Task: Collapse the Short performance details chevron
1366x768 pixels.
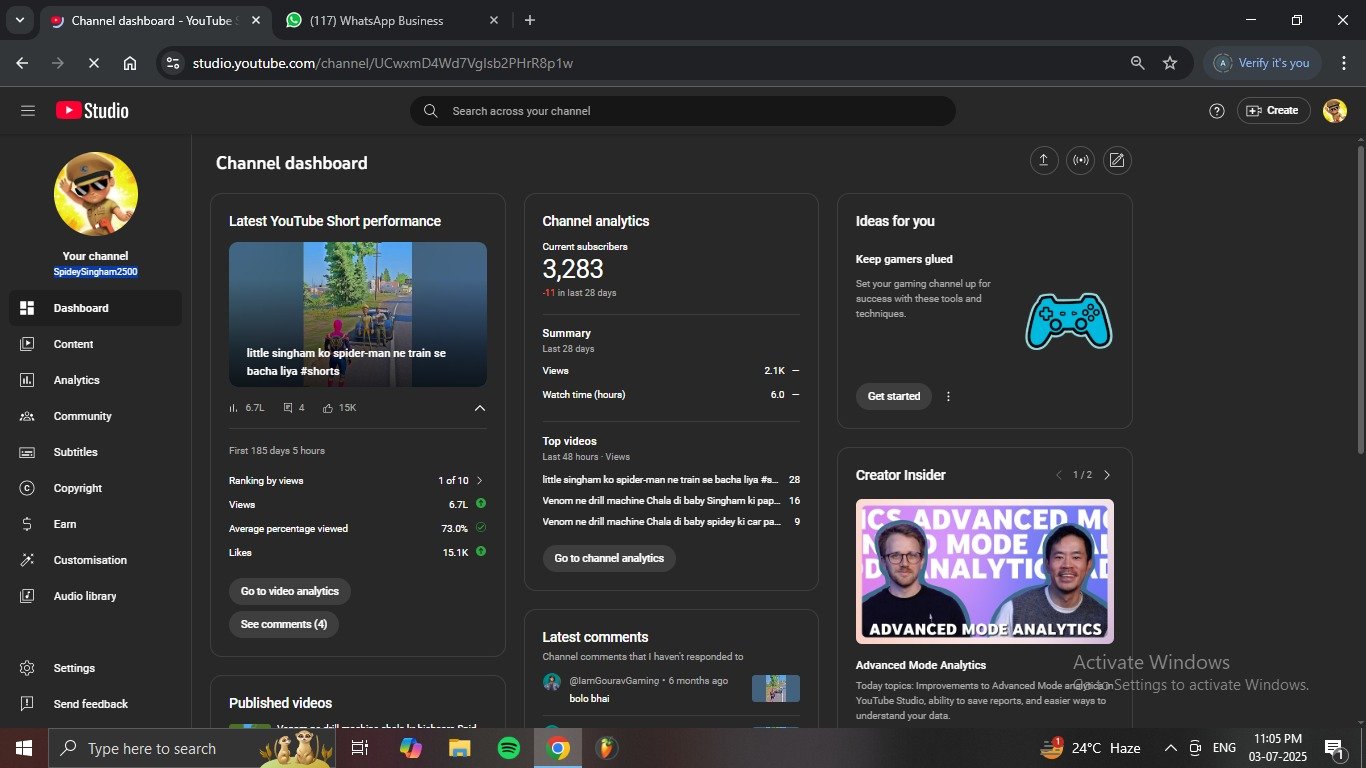Action: pyautogui.click(x=480, y=408)
